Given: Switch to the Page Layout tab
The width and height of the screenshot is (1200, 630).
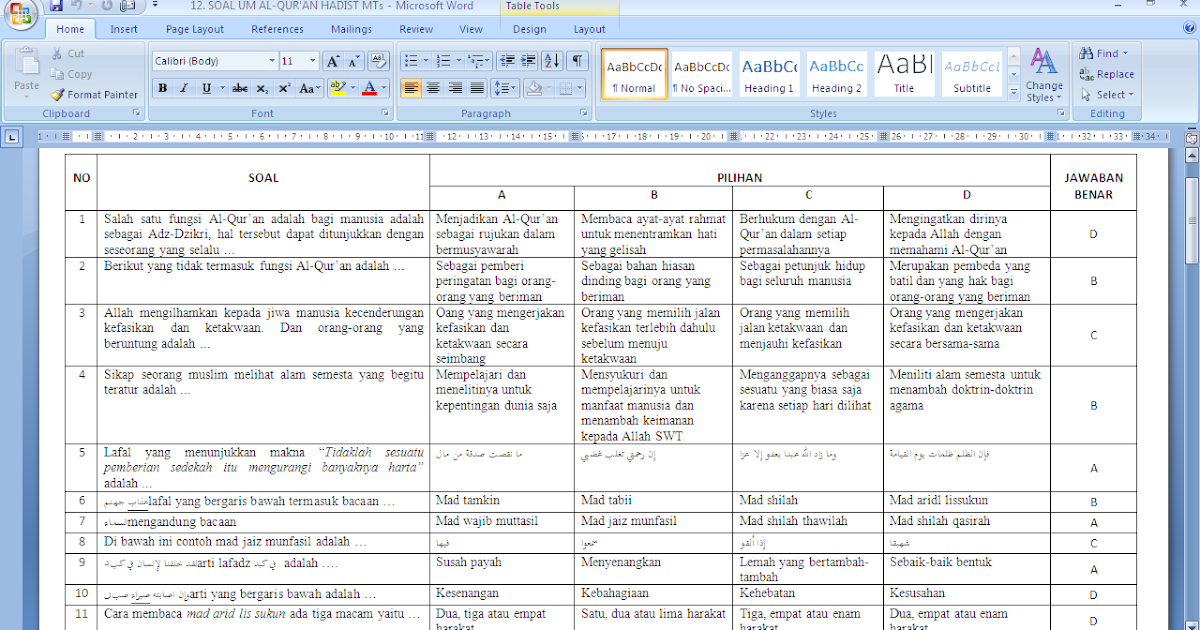Looking at the screenshot, I should tap(195, 30).
